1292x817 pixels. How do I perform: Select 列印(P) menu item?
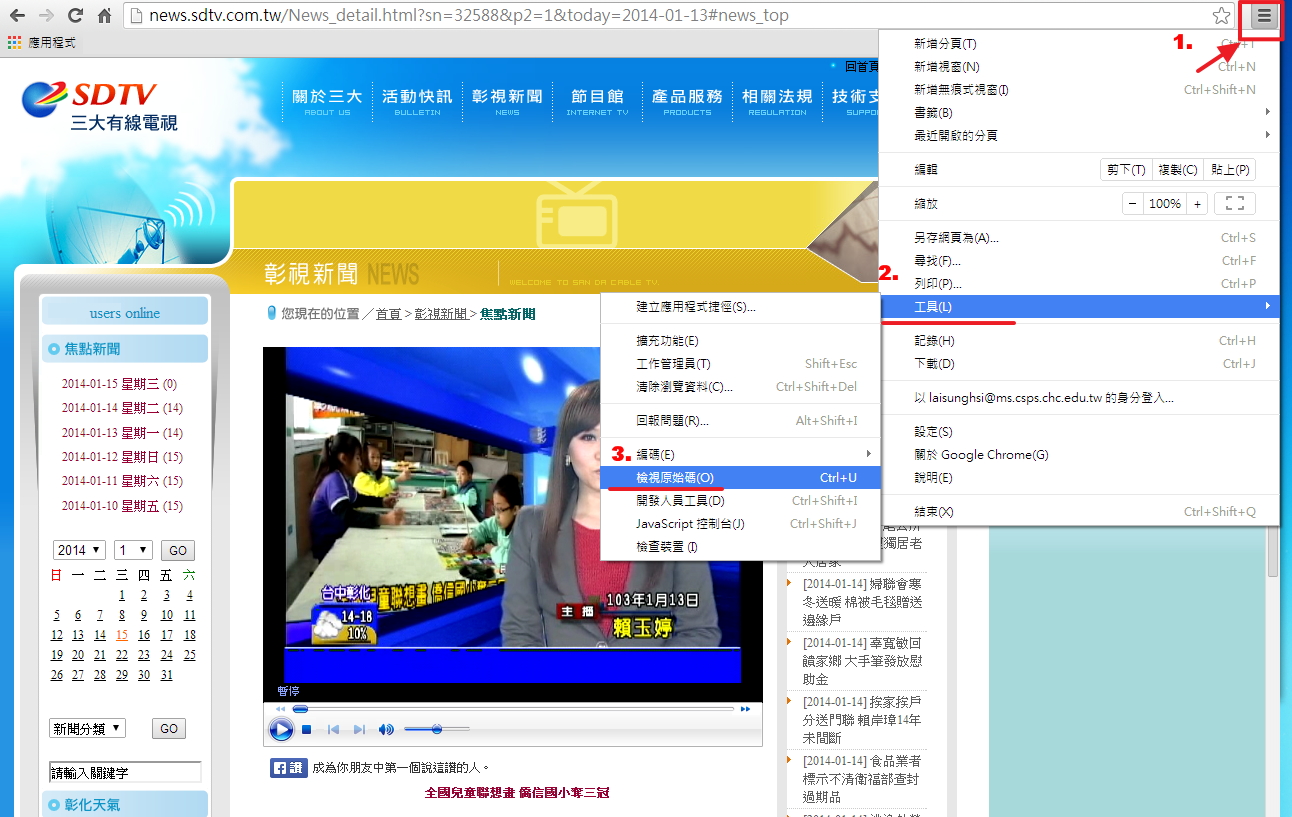(1080, 284)
